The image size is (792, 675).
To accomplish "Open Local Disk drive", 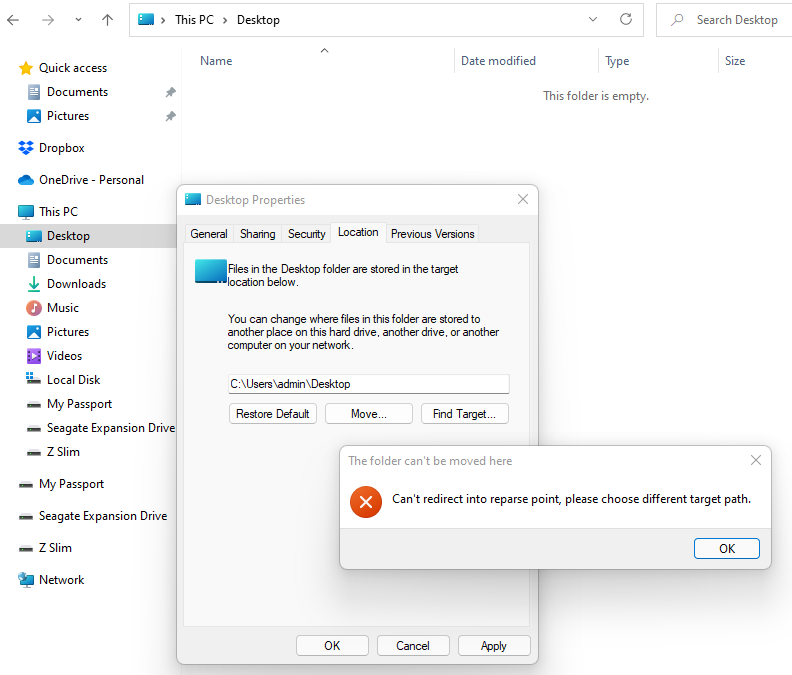I will (x=73, y=380).
